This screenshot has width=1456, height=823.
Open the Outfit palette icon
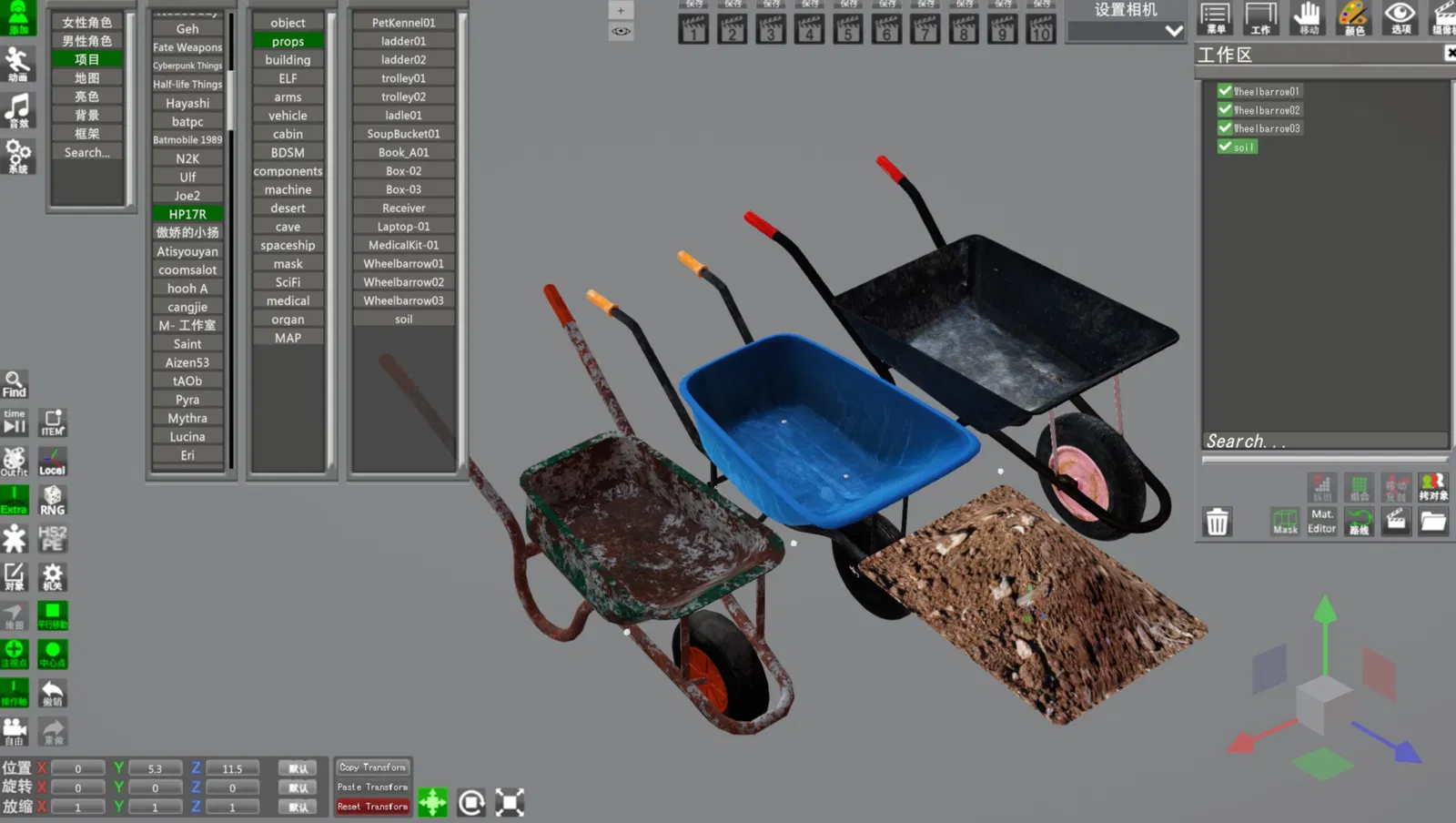tap(15, 461)
